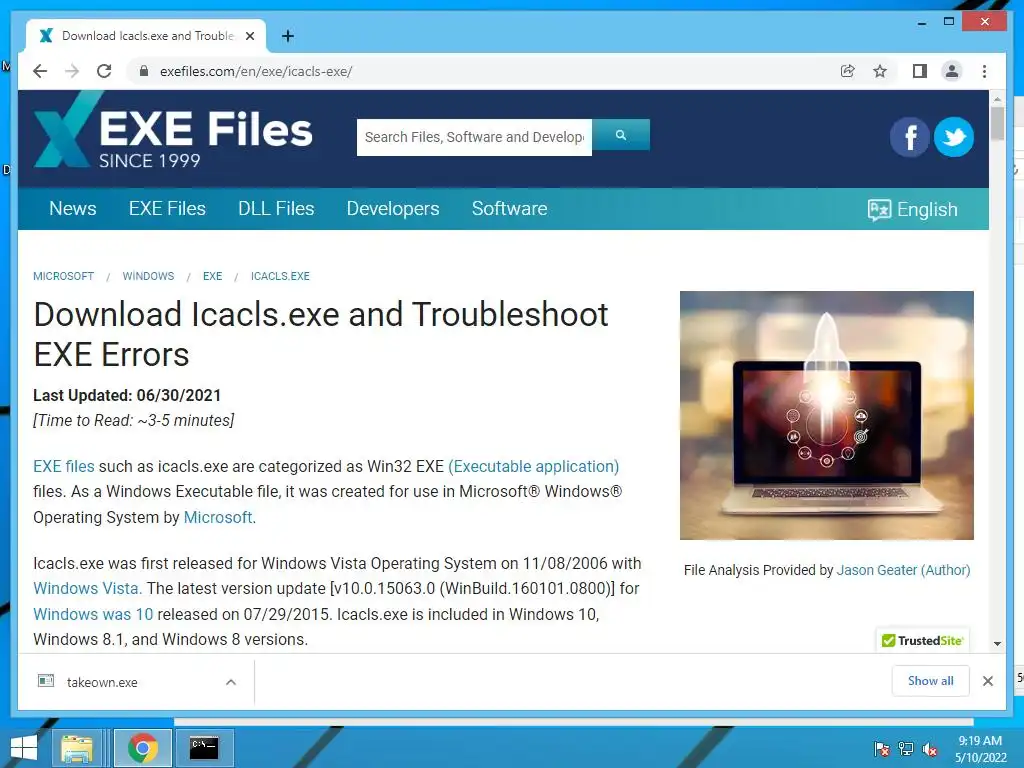
Task: Focus the Search Files search box
Action: pyautogui.click(x=474, y=137)
